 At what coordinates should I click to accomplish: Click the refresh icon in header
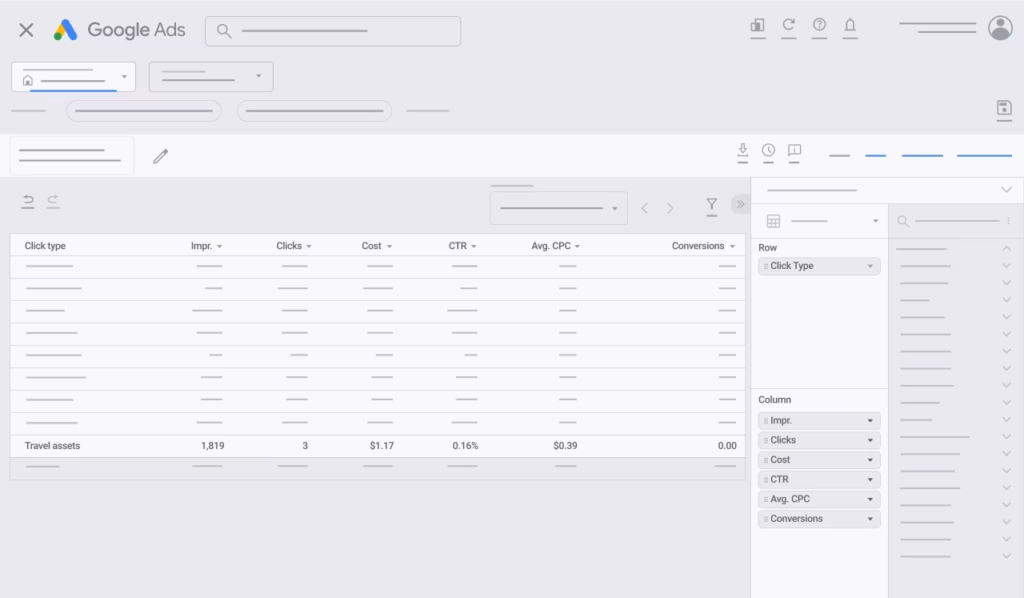788,26
